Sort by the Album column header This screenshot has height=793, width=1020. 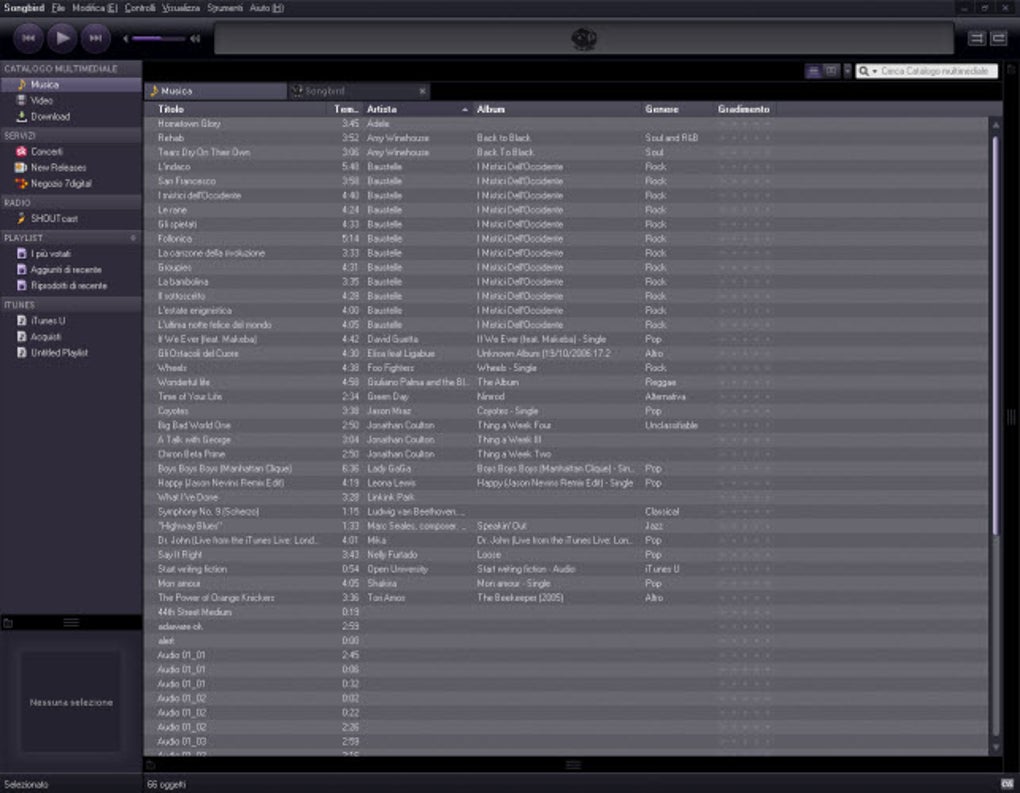click(x=556, y=109)
